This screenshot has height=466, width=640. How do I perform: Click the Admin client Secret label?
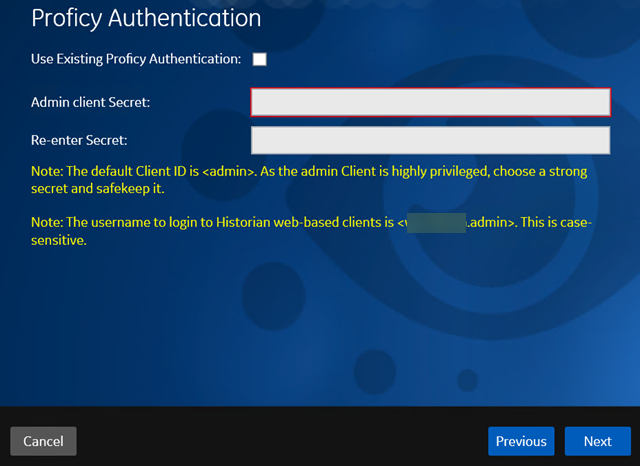pos(91,102)
